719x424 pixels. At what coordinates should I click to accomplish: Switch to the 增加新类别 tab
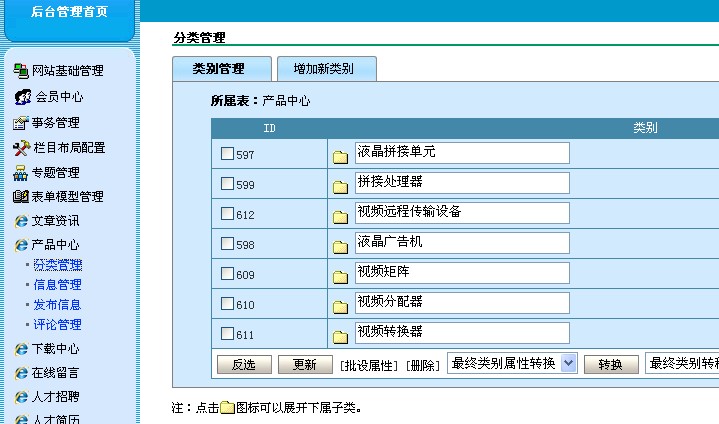[x=328, y=69]
